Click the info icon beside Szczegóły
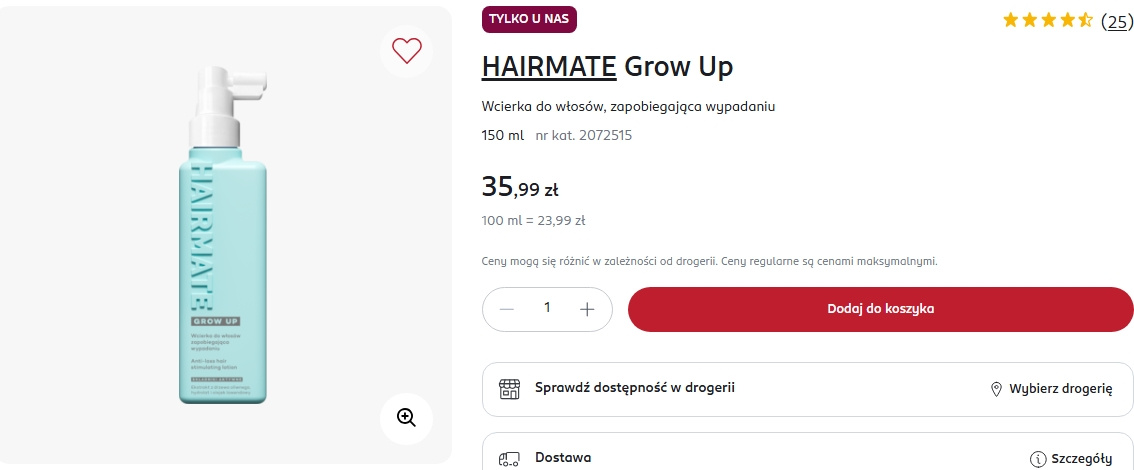Viewport: 1134px width, 470px height. tap(1037, 459)
